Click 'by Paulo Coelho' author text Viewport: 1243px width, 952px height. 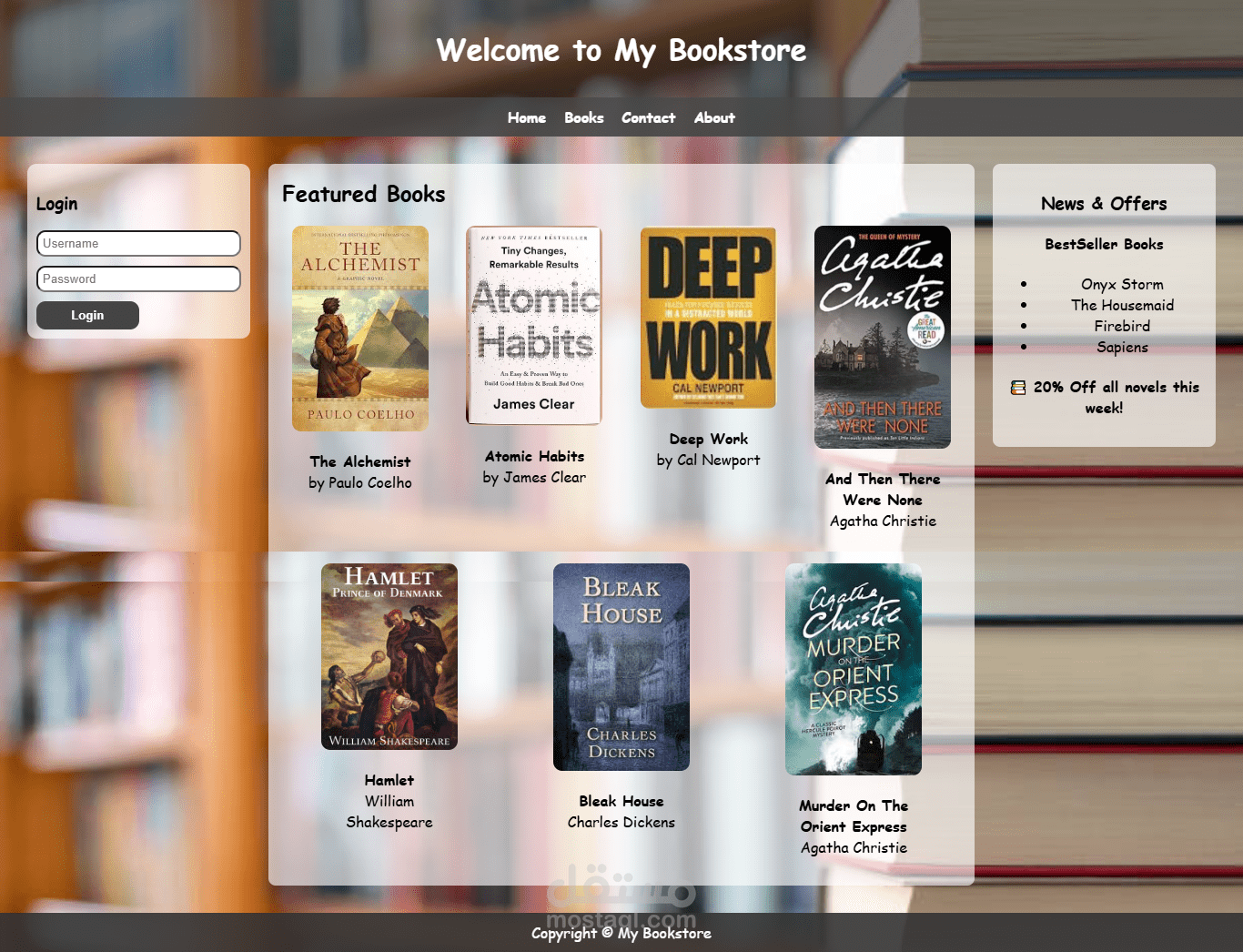(360, 482)
